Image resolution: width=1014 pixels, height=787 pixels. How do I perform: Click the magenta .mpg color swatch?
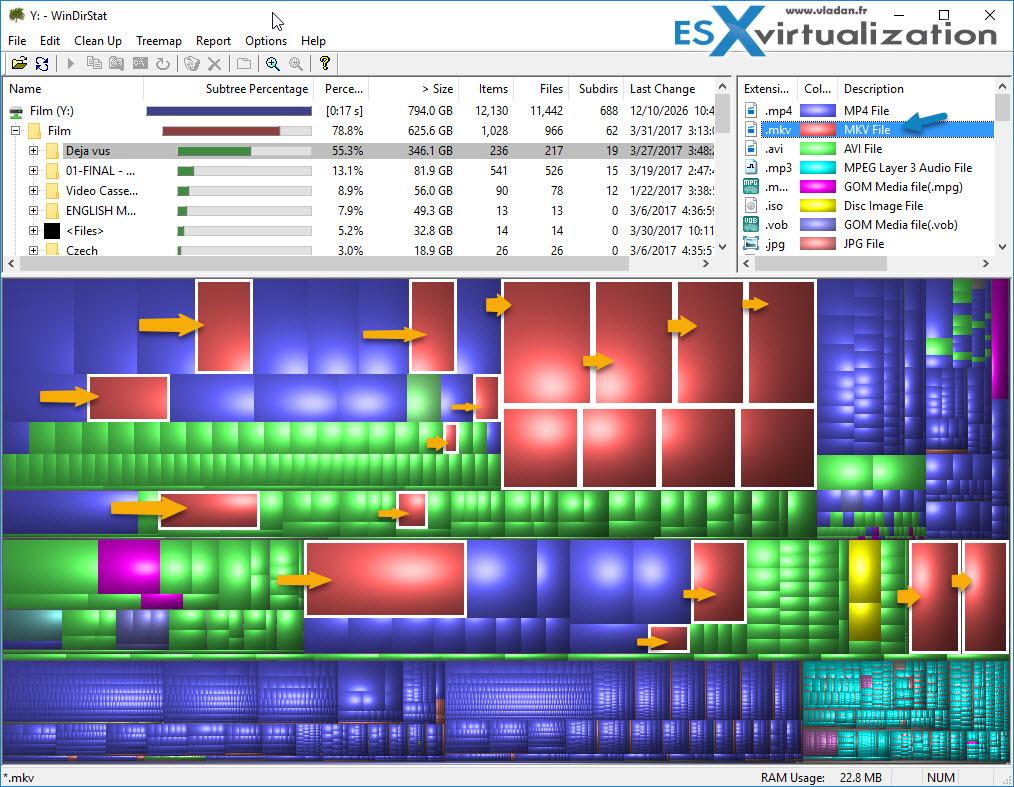pos(818,186)
